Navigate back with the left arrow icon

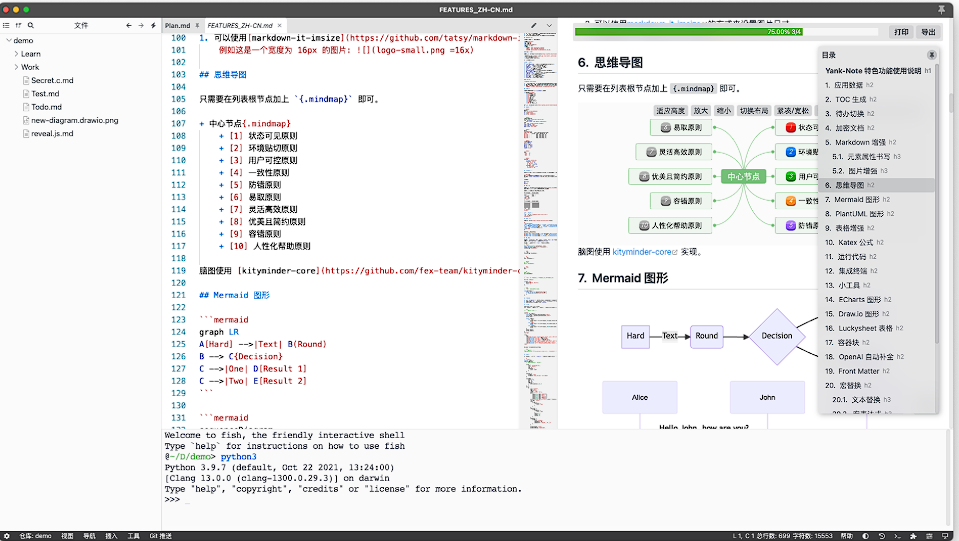click(128, 26)
